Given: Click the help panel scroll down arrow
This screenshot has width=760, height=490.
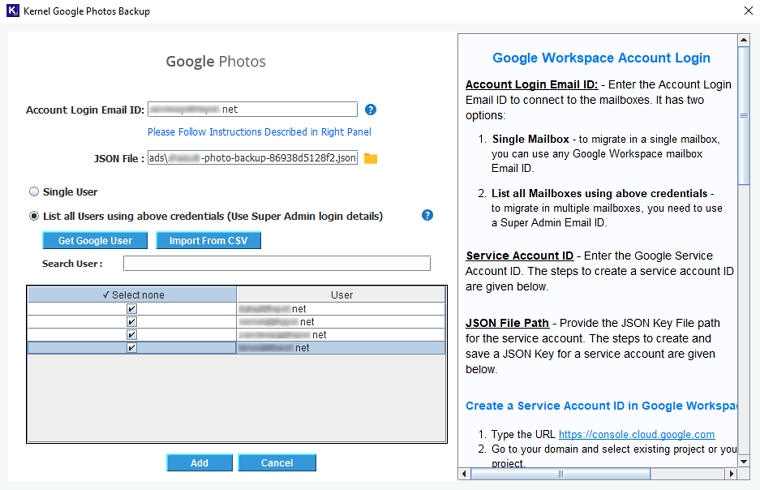Looking at the screenshot, I should (x=744, y=461).
